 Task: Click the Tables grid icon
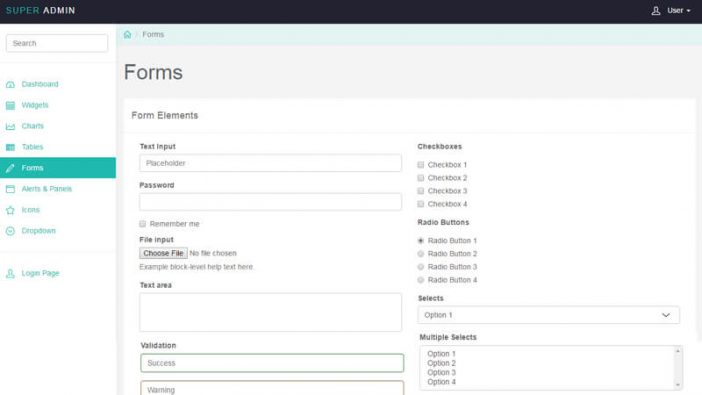point(10,147)
